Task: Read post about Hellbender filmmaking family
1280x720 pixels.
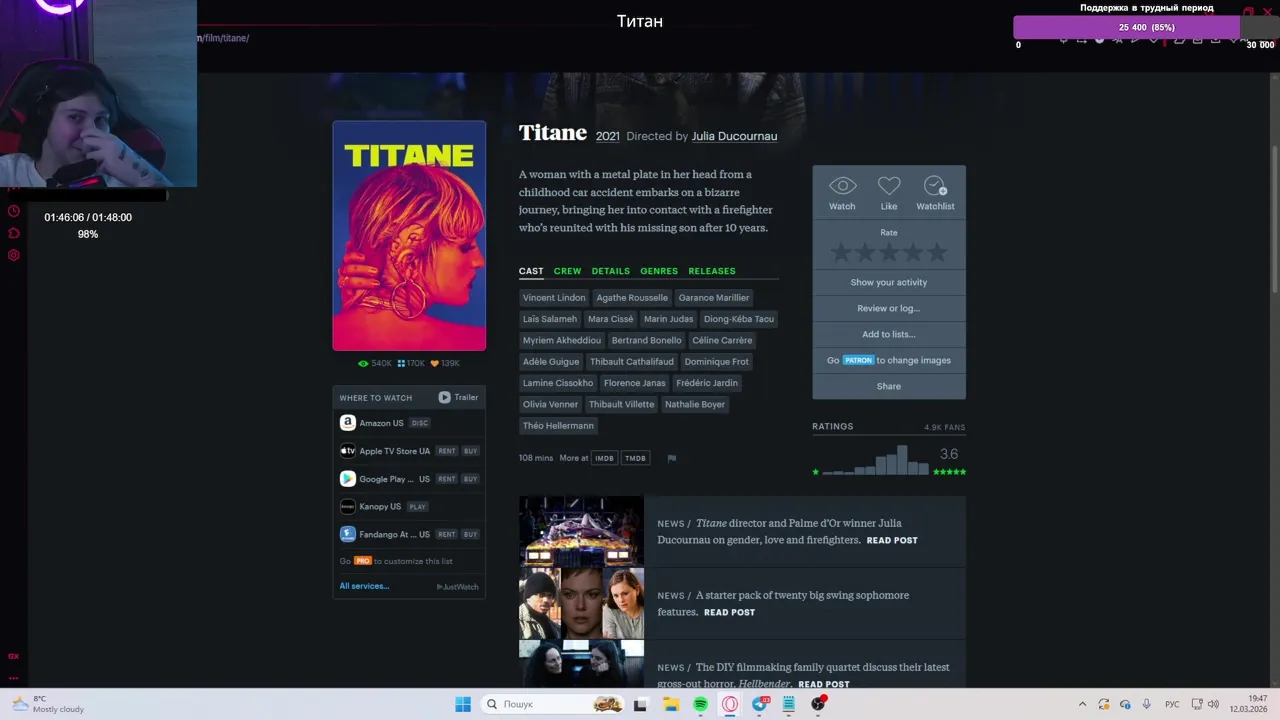Action: point(824,684)
